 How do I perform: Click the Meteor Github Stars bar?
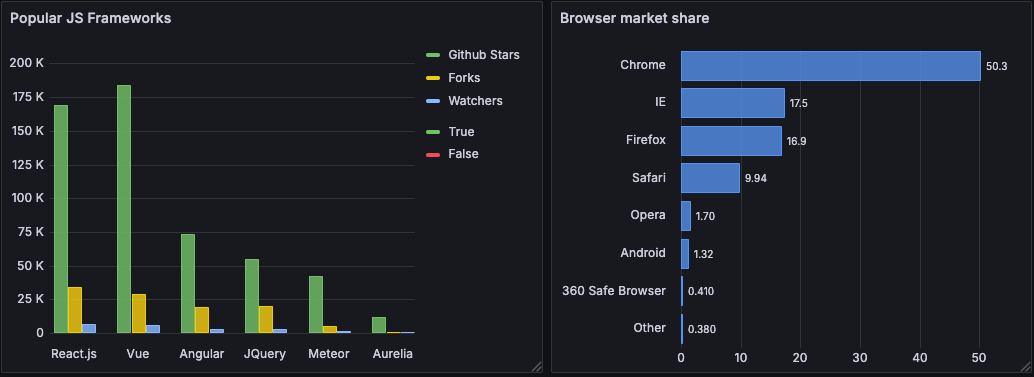[x=316, y=304]
